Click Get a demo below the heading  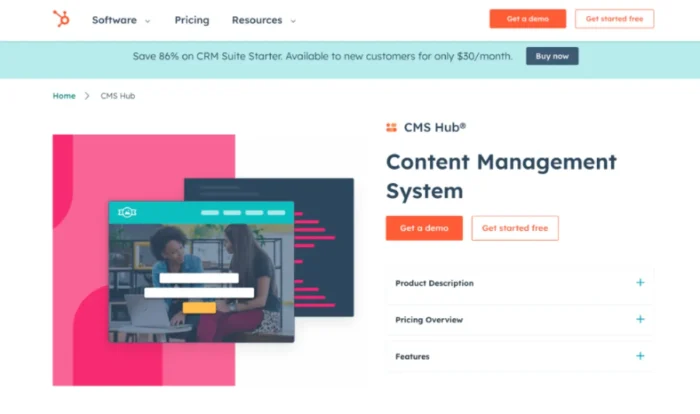pos(424,228)
